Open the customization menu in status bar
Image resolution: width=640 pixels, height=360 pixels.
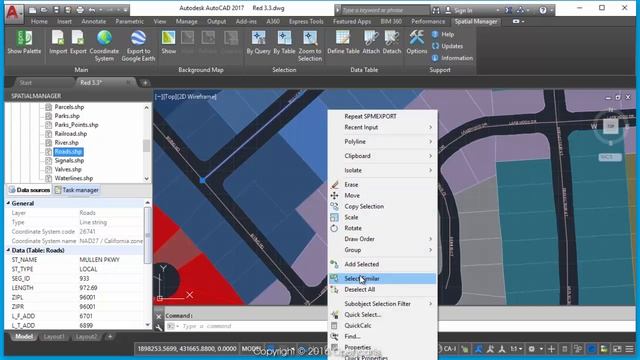630,349
